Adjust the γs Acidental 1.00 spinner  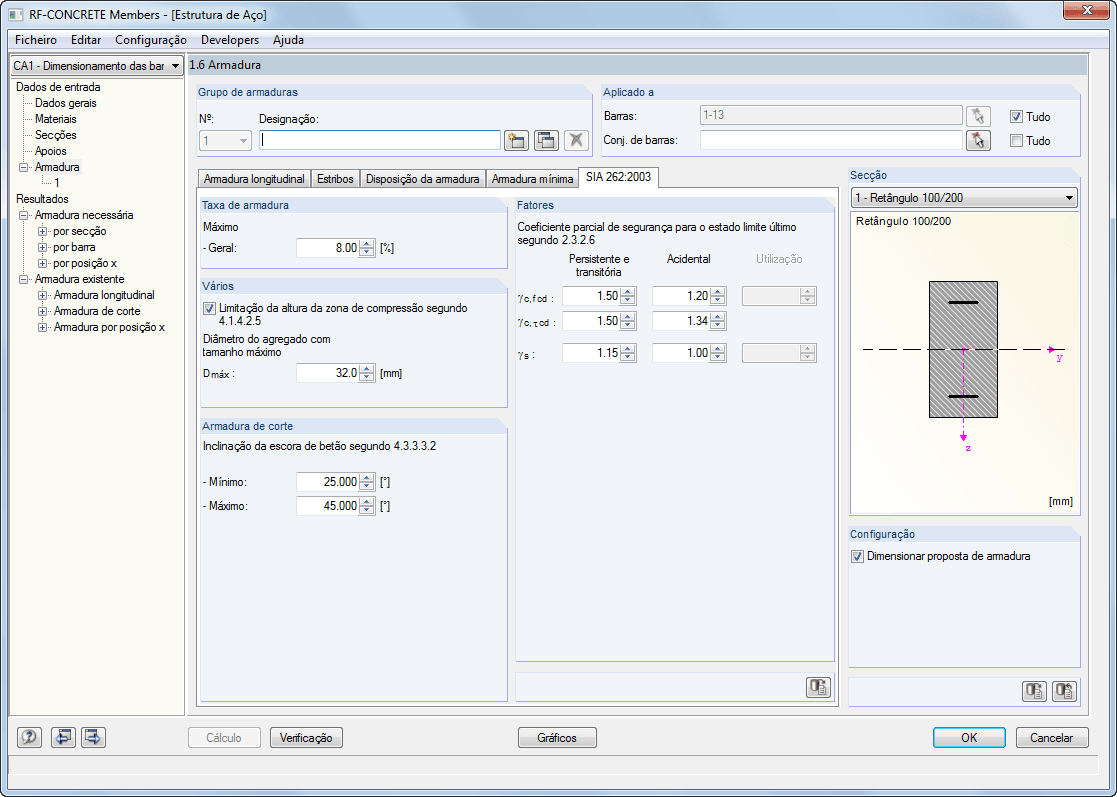tap(717, 353)
